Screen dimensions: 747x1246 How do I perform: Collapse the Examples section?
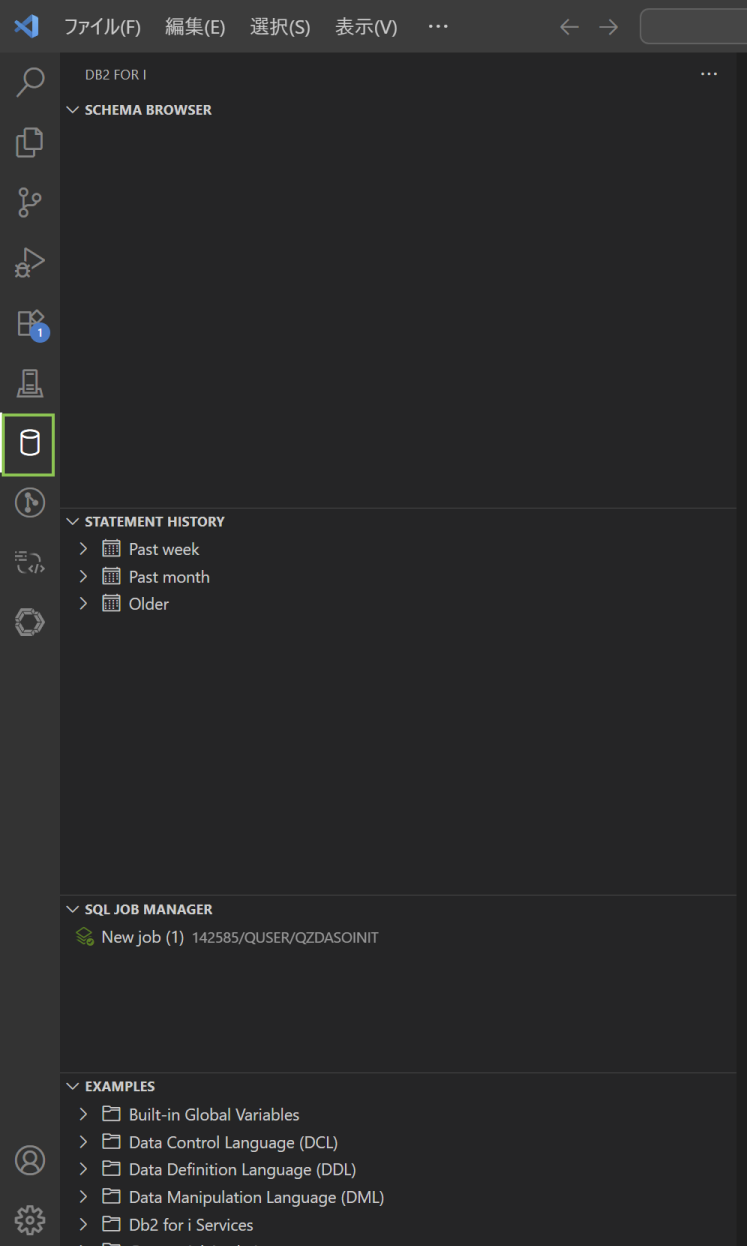point(72,1086)
